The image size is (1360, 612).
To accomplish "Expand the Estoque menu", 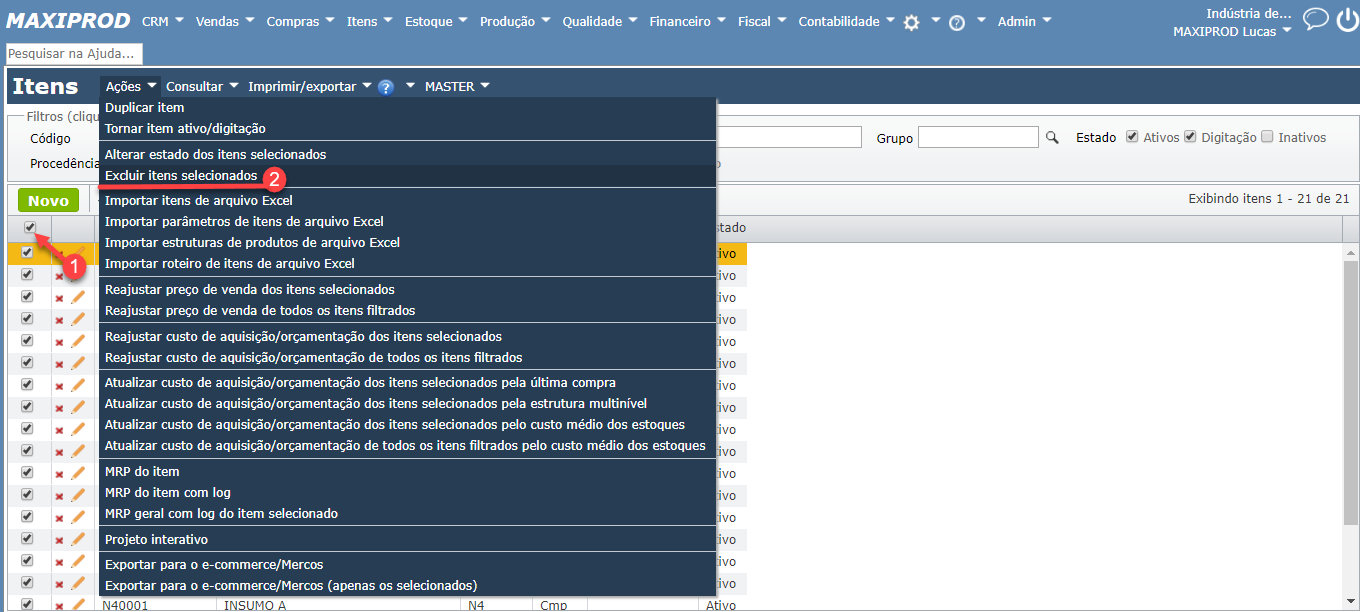I will [x=437, y=21].
